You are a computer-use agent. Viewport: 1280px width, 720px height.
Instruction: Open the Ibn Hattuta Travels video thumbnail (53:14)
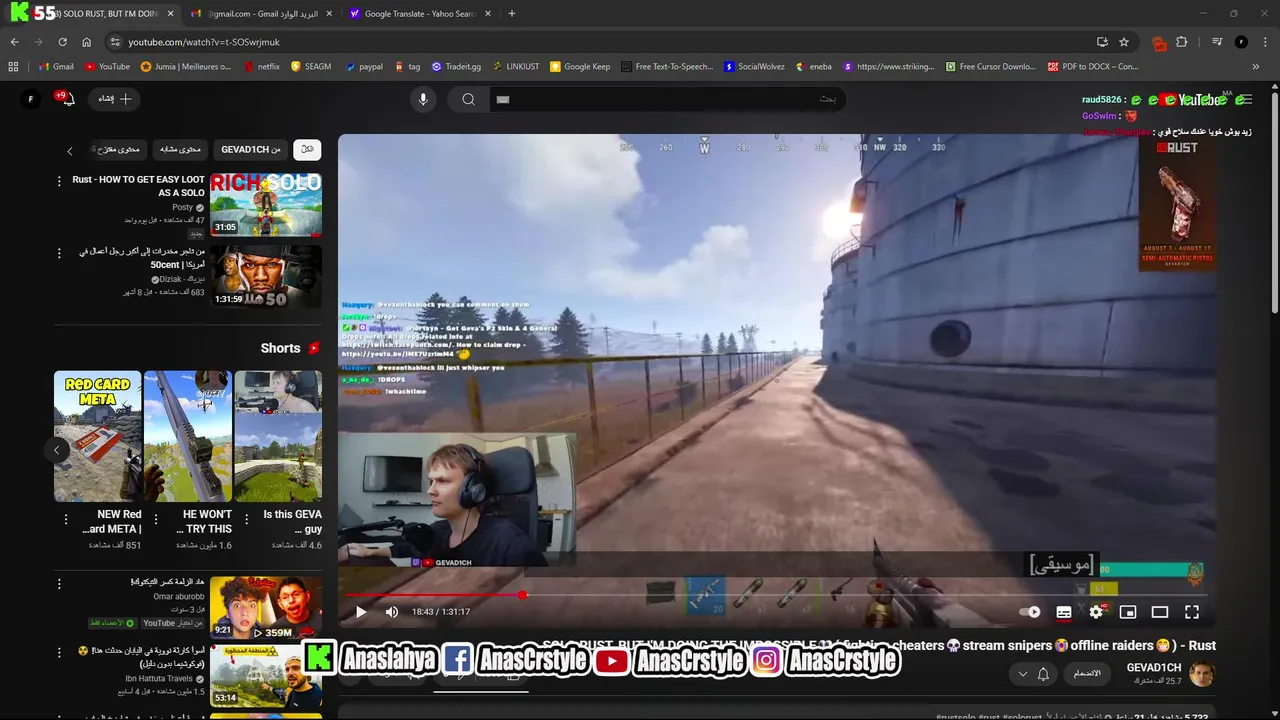266,675
